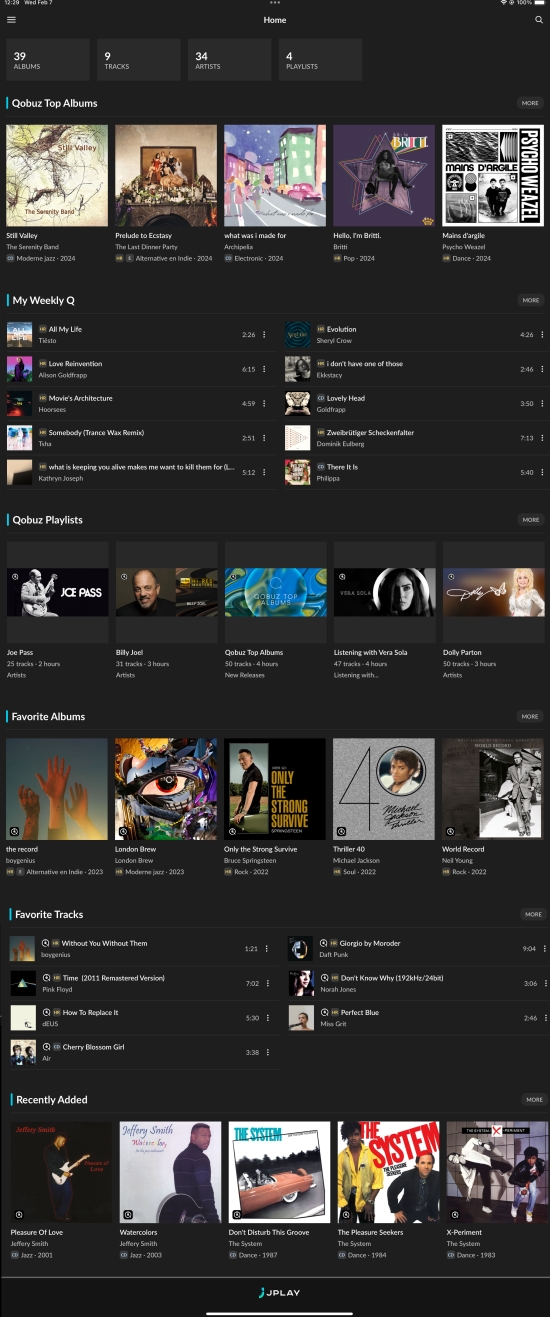Open options for Without You Without Them

coord(267,949)
